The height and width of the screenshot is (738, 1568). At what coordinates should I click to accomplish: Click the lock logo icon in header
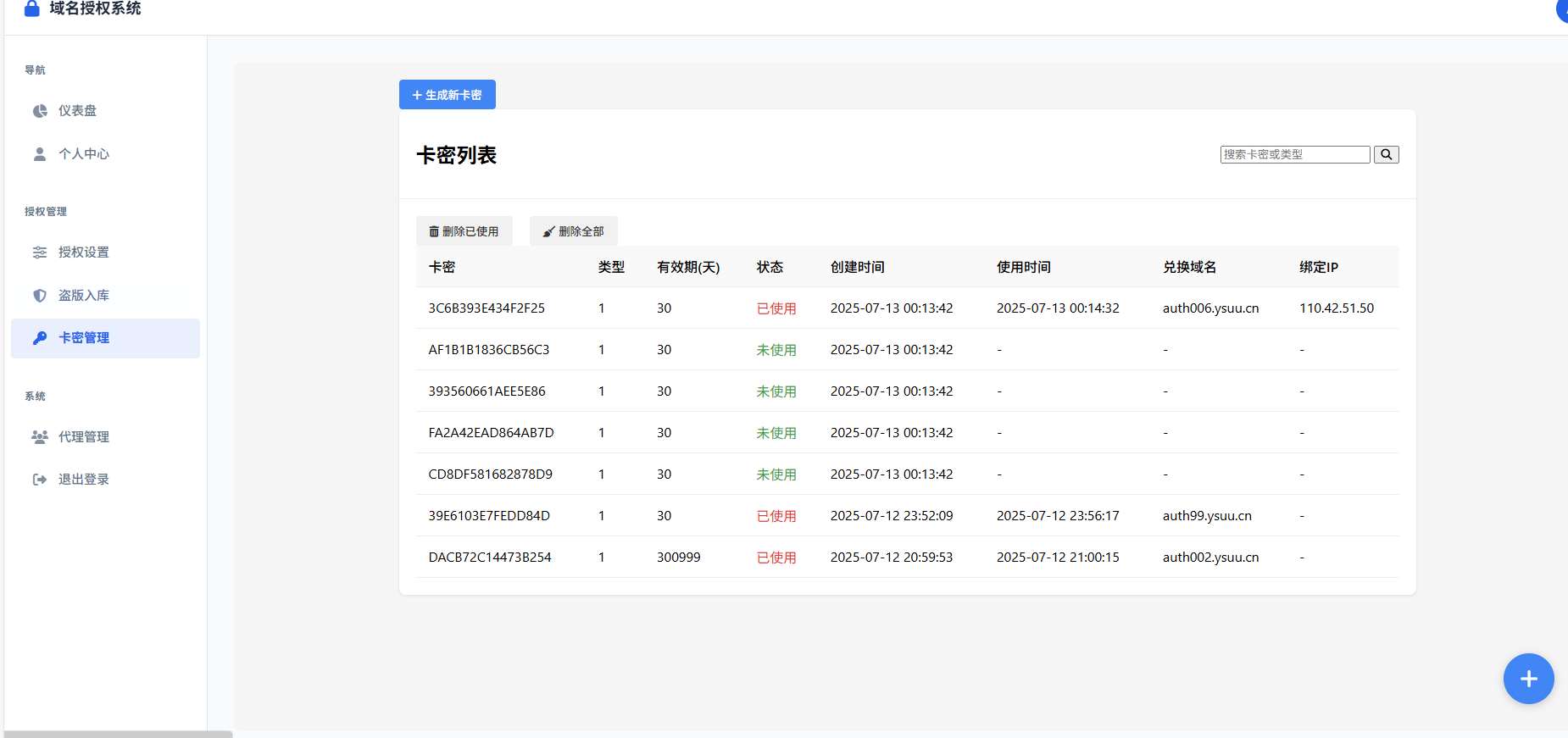(x=32, y=8)
